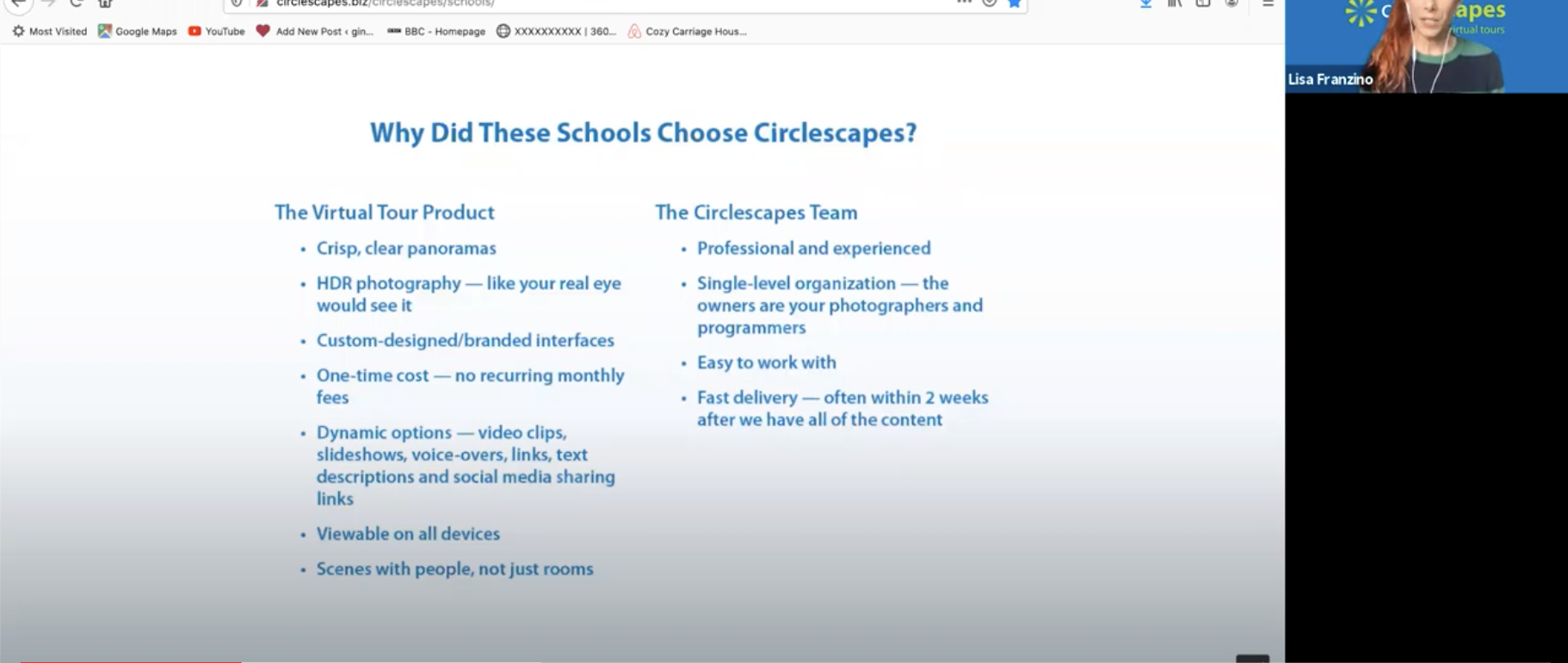
Task: Select Lisa Franzino's video thumbnail
Action: coord(1426,46)
